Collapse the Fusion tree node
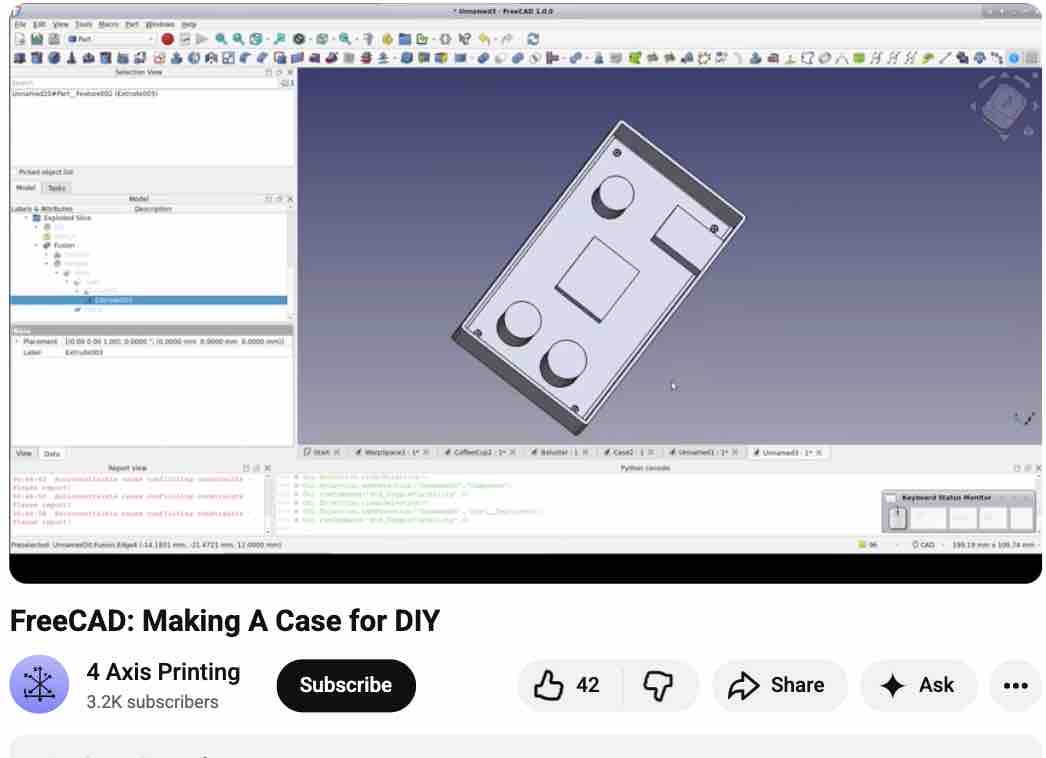1046x758 pixels. pyautogui.click(x=37, y=245)
